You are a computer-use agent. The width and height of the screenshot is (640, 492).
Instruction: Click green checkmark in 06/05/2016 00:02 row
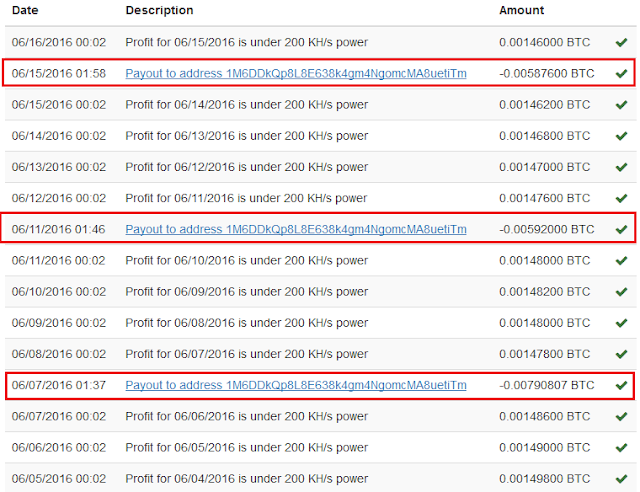click(621, 479)
